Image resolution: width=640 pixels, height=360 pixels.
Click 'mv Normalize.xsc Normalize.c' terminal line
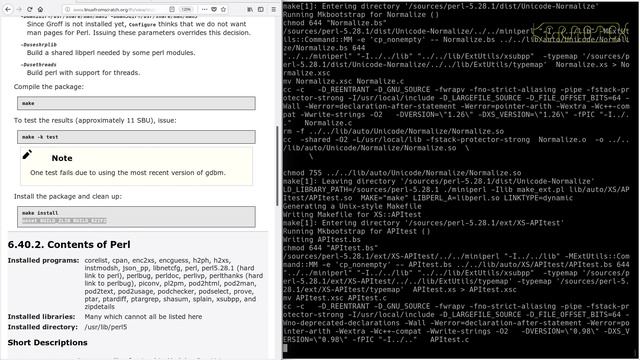[343, 81]
